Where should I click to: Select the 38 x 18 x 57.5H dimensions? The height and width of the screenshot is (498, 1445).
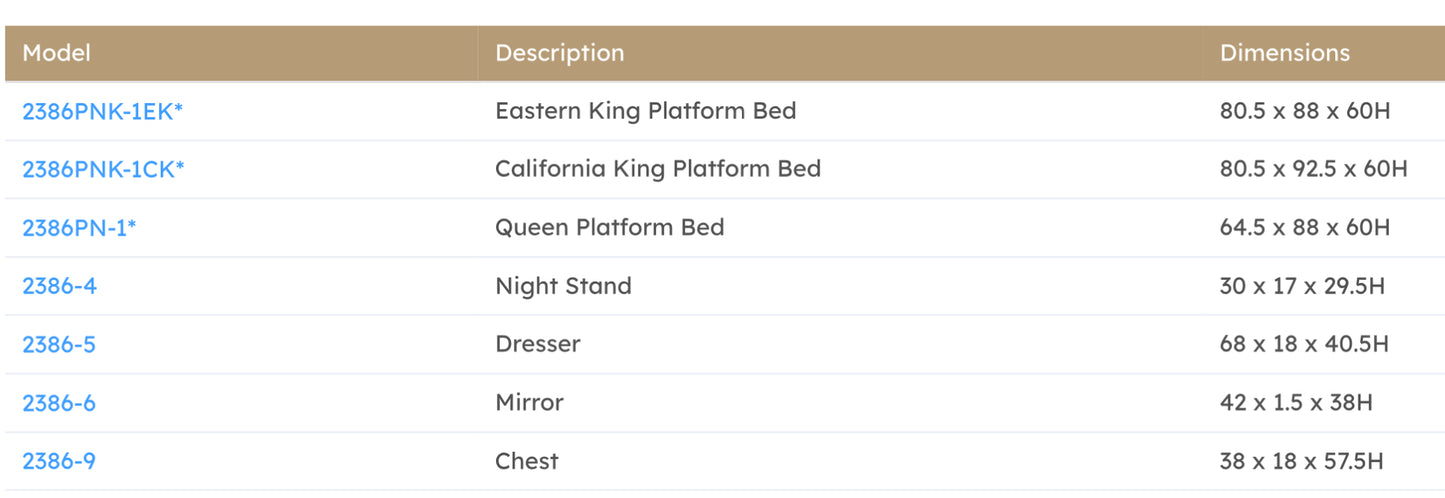[x=1301, y=461]
